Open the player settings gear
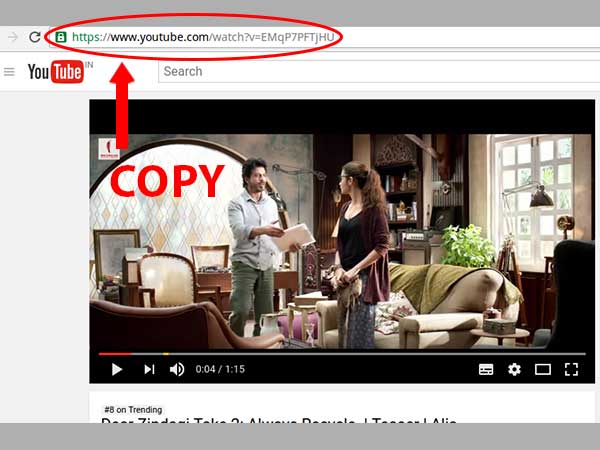Image resolution: width=600 pixels, height=450 pixels. pyautogui.click(x=514, y=369)
